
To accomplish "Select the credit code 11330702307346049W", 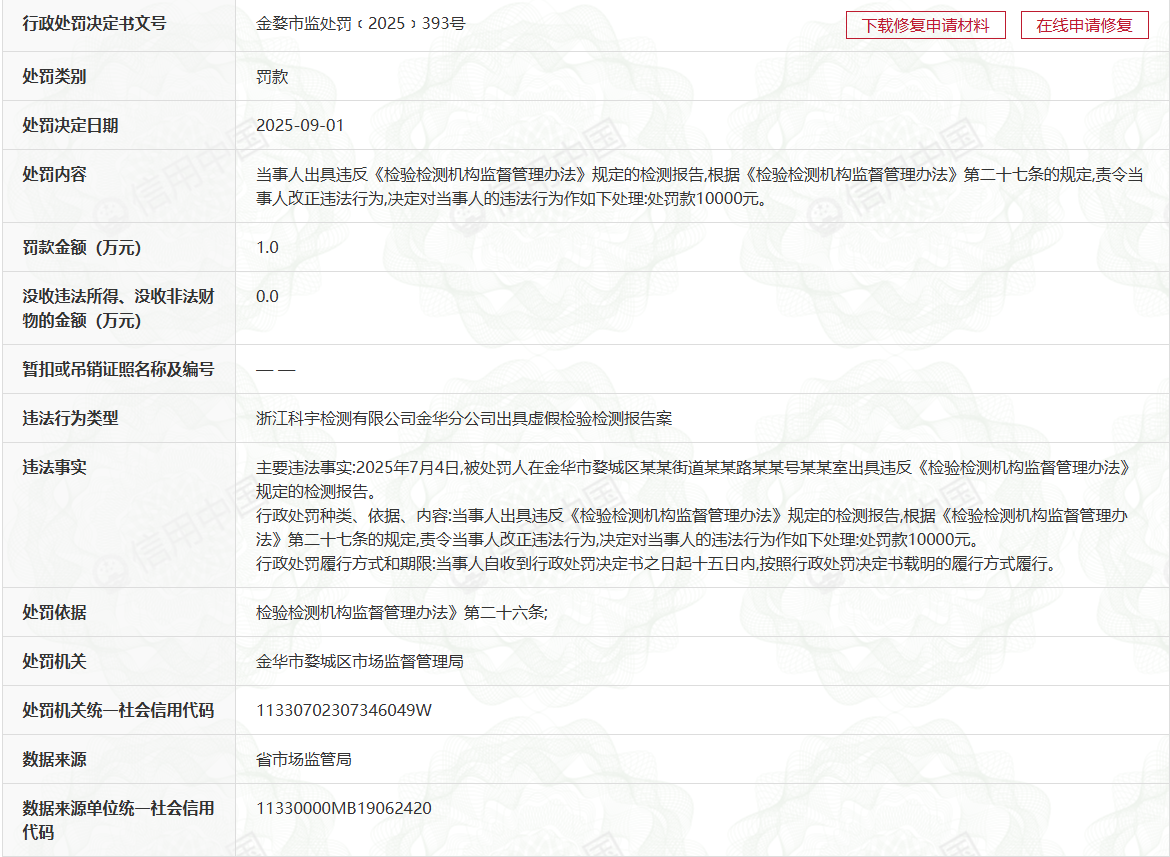I will pyautogui.click(x=344, y=710).
